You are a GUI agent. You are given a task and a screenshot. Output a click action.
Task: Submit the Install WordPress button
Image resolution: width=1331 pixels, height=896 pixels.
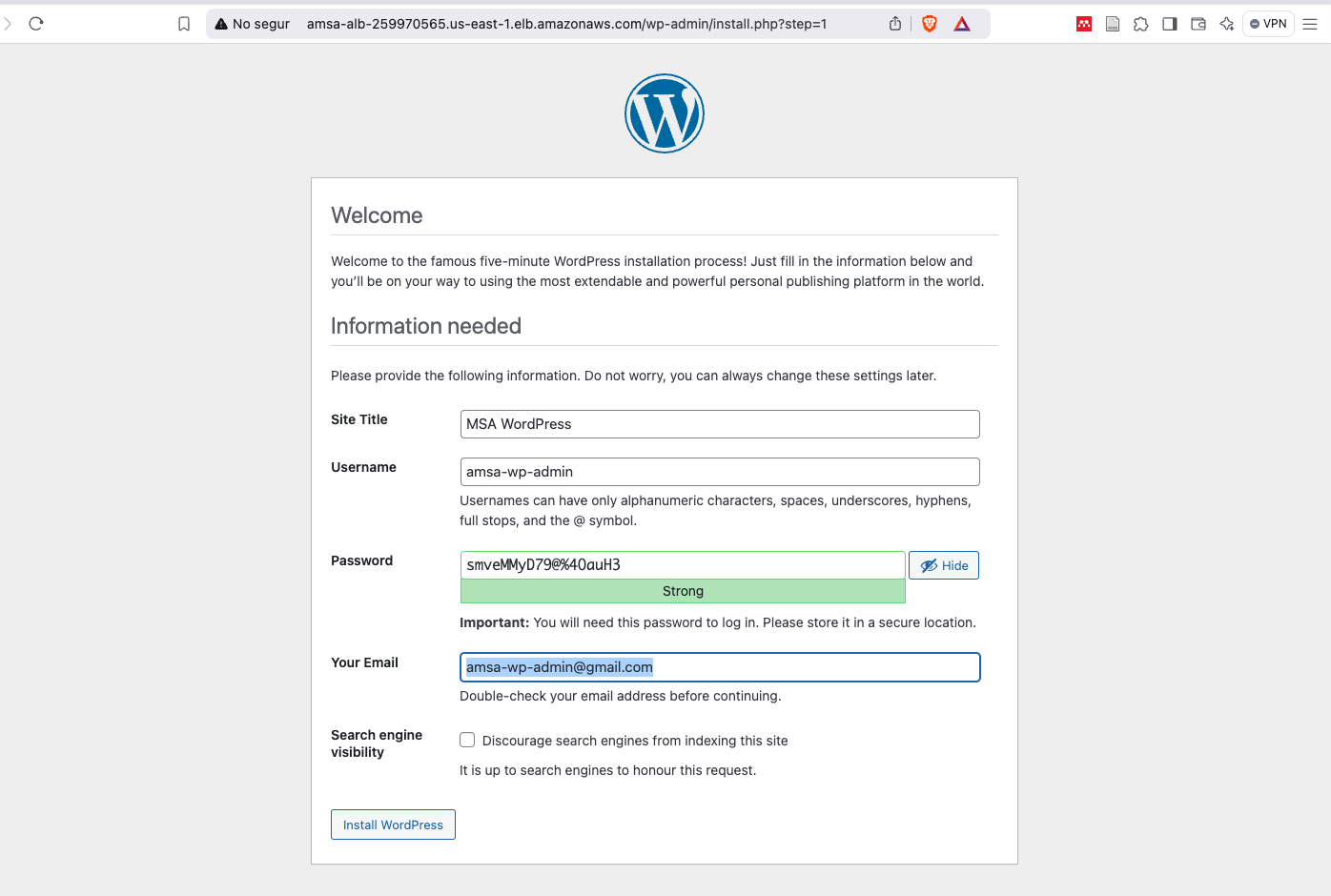click(x=393, y=825)
